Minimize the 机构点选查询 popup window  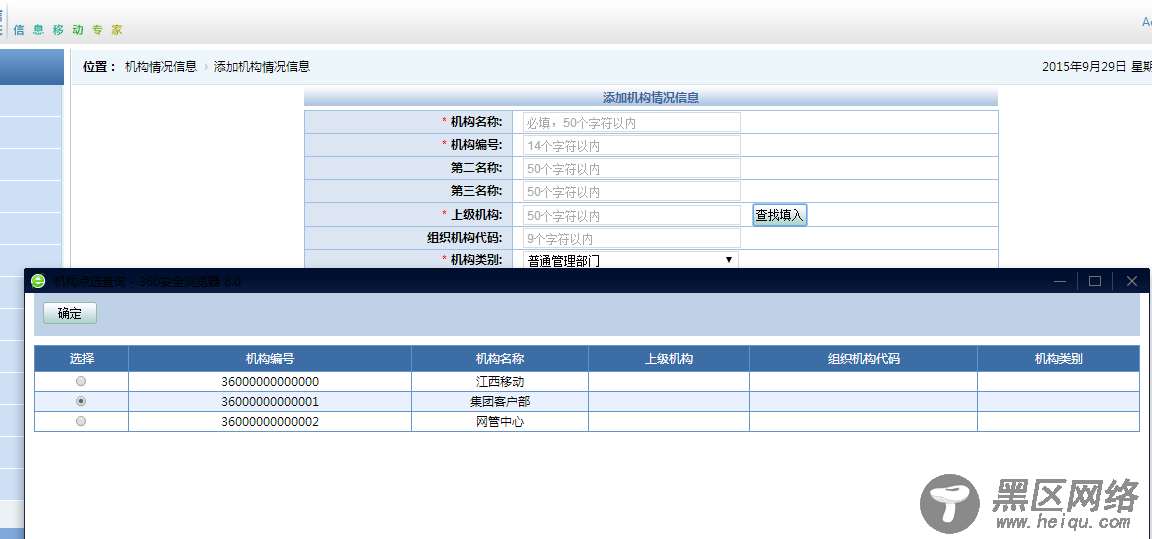(x=1060, y=281)
